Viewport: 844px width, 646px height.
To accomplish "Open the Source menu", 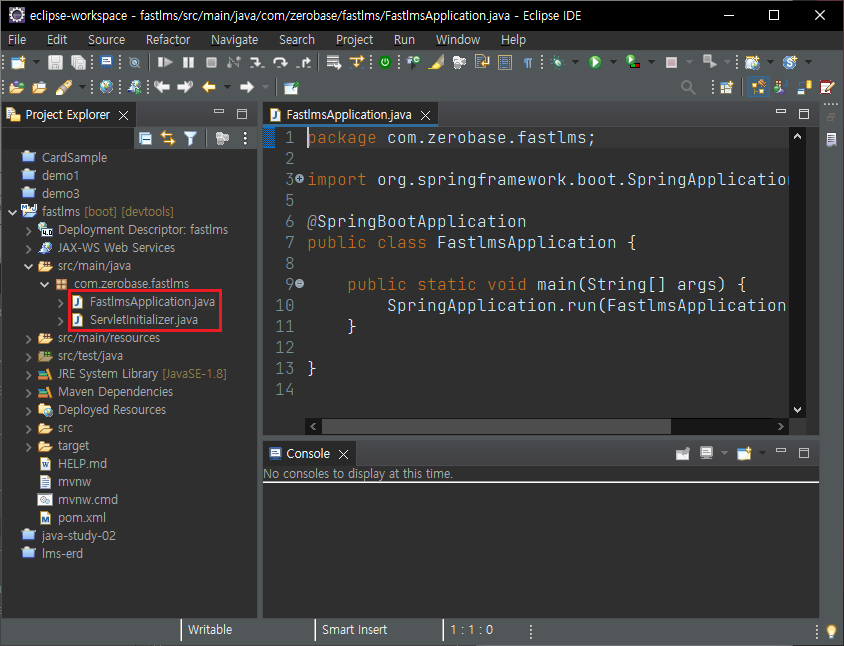I will point(107,40).
